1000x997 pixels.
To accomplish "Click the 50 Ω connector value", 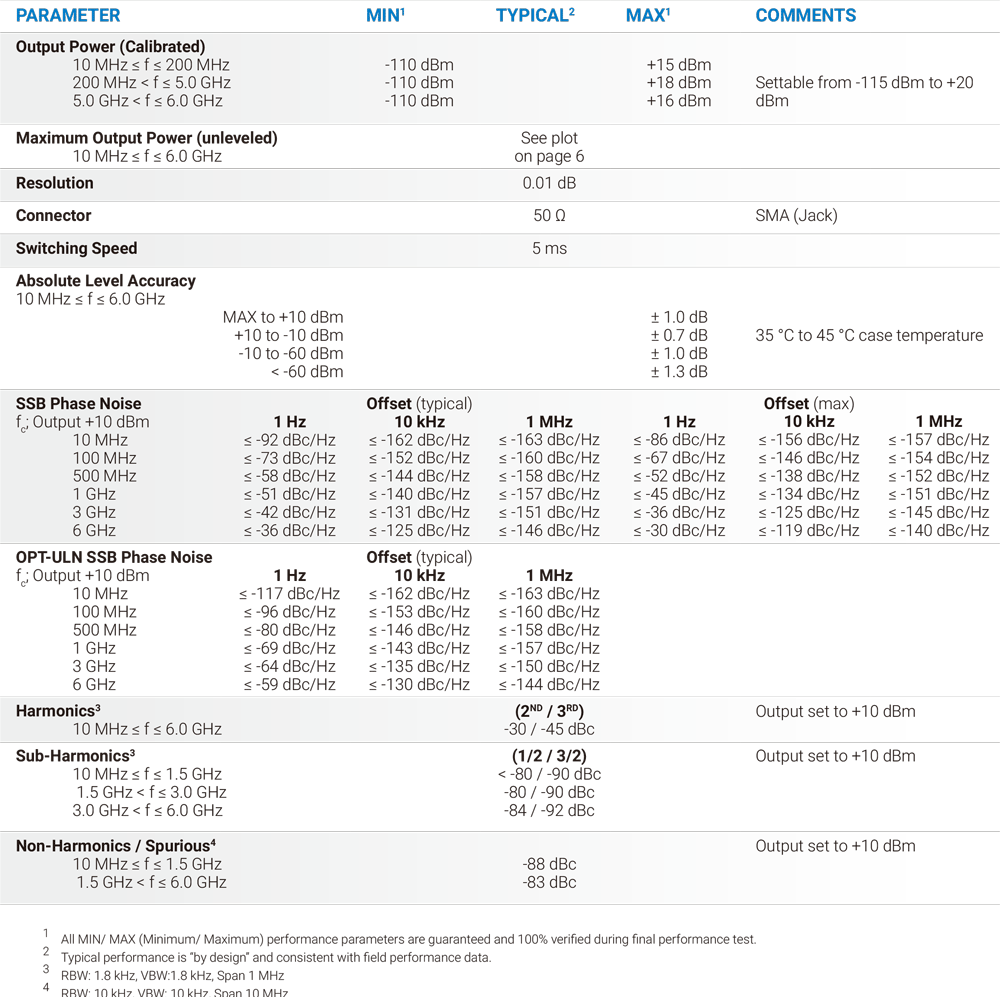I will (x=549, y=216).
